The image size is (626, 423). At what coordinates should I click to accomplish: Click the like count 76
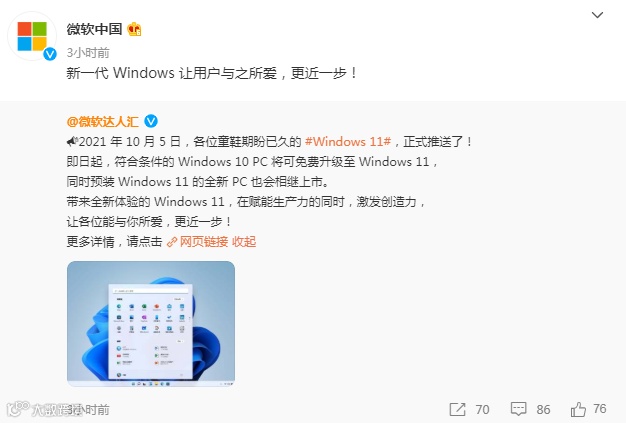click(600, 409)
